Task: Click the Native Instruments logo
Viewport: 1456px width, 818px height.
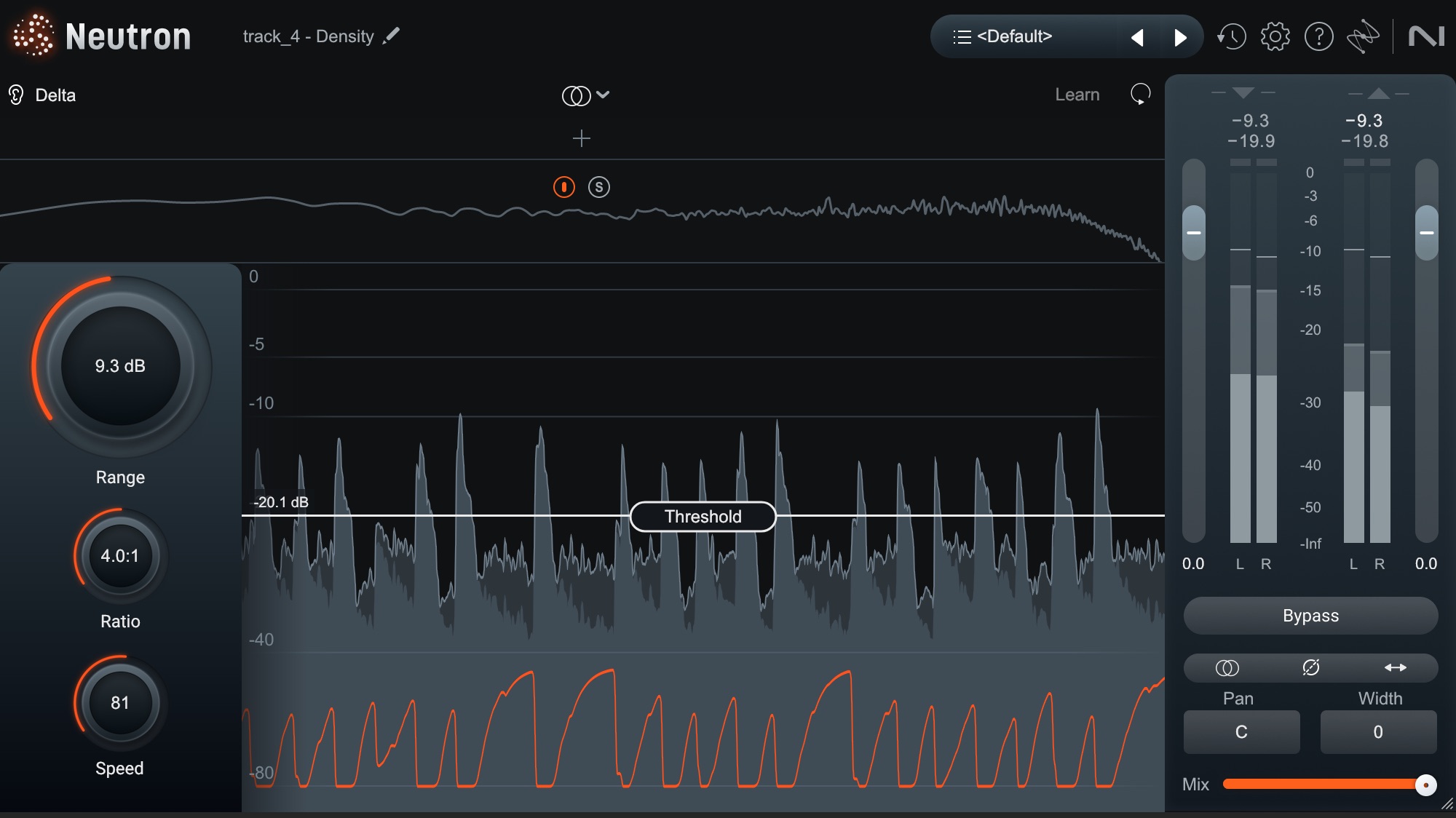Action: (1426, 36)
